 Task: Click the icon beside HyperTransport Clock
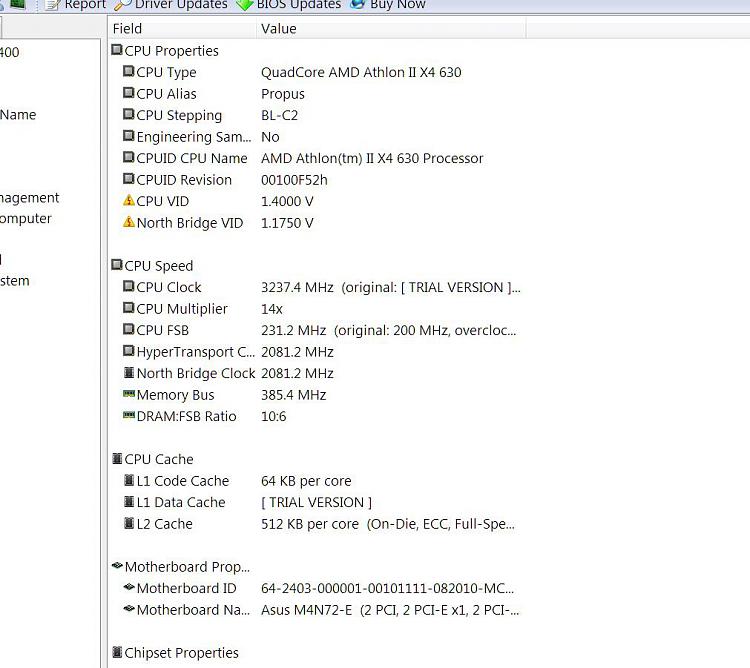coord(128,351)
